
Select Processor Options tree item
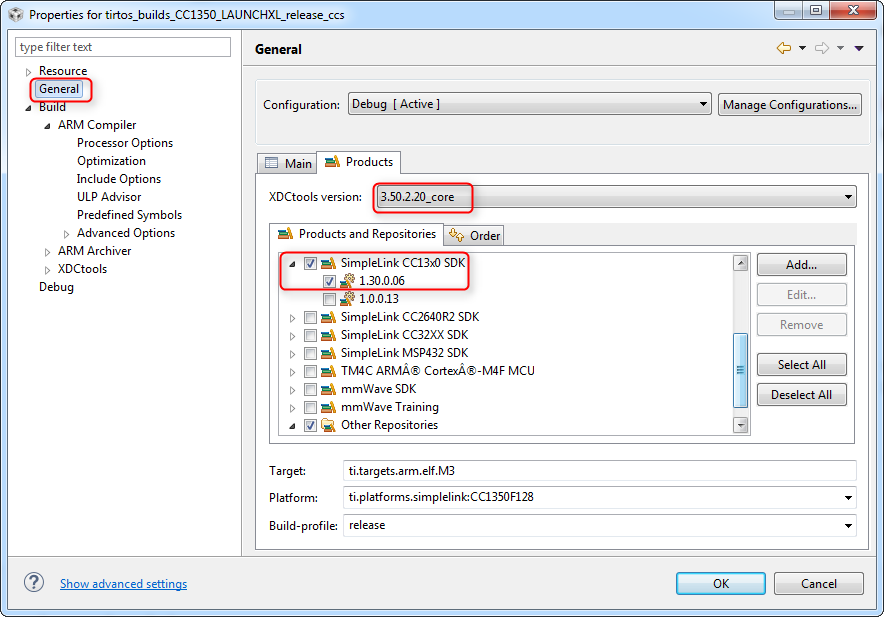coord(125,143)
